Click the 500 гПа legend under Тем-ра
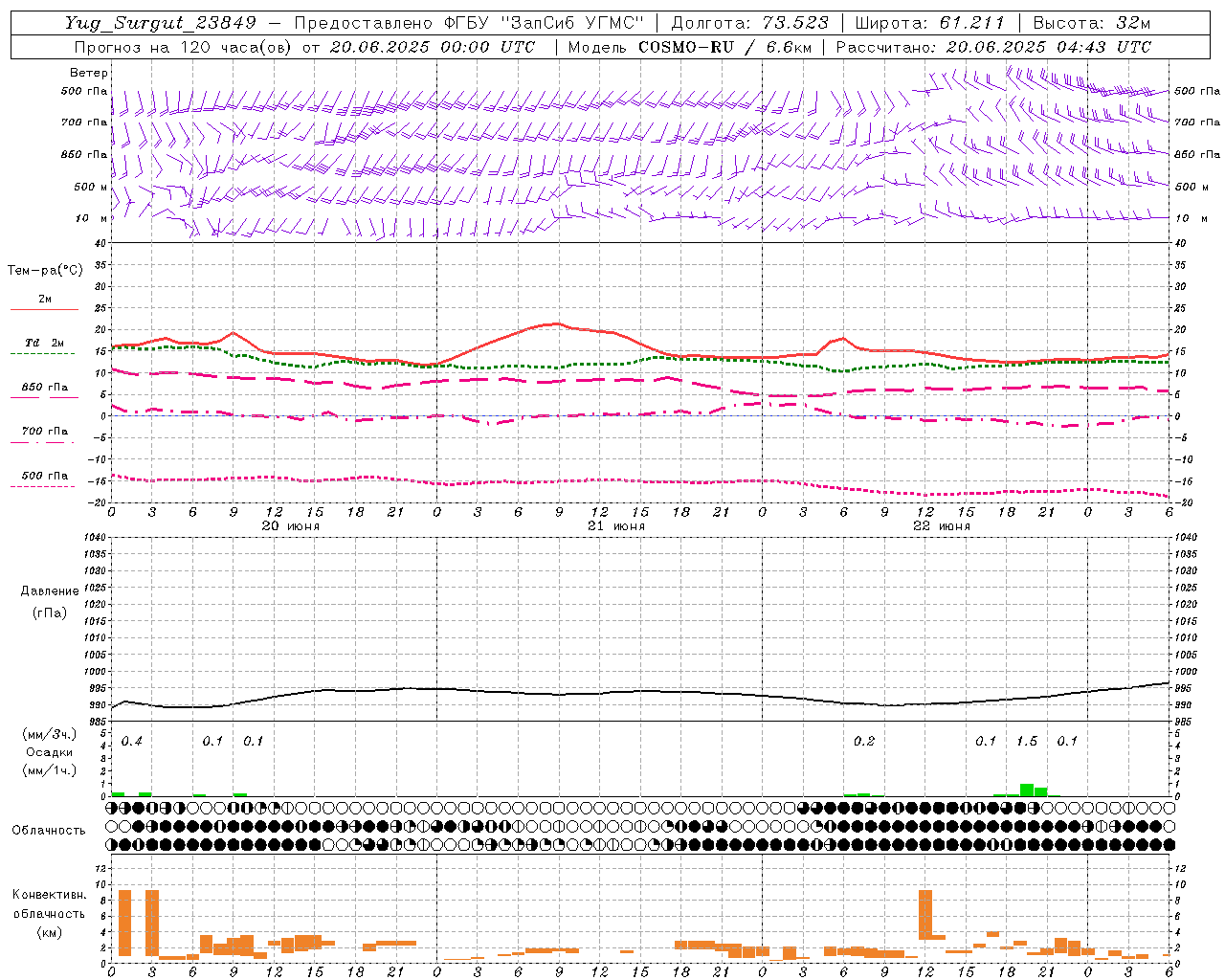 click(x=45, y=476)
